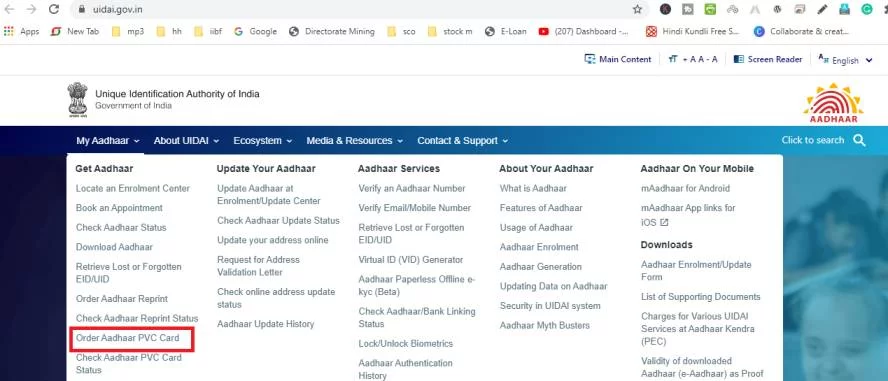This screenshot has width=888, height=381.
Task: Open the stock m bookmarks folder
Action: coord(450,32)
